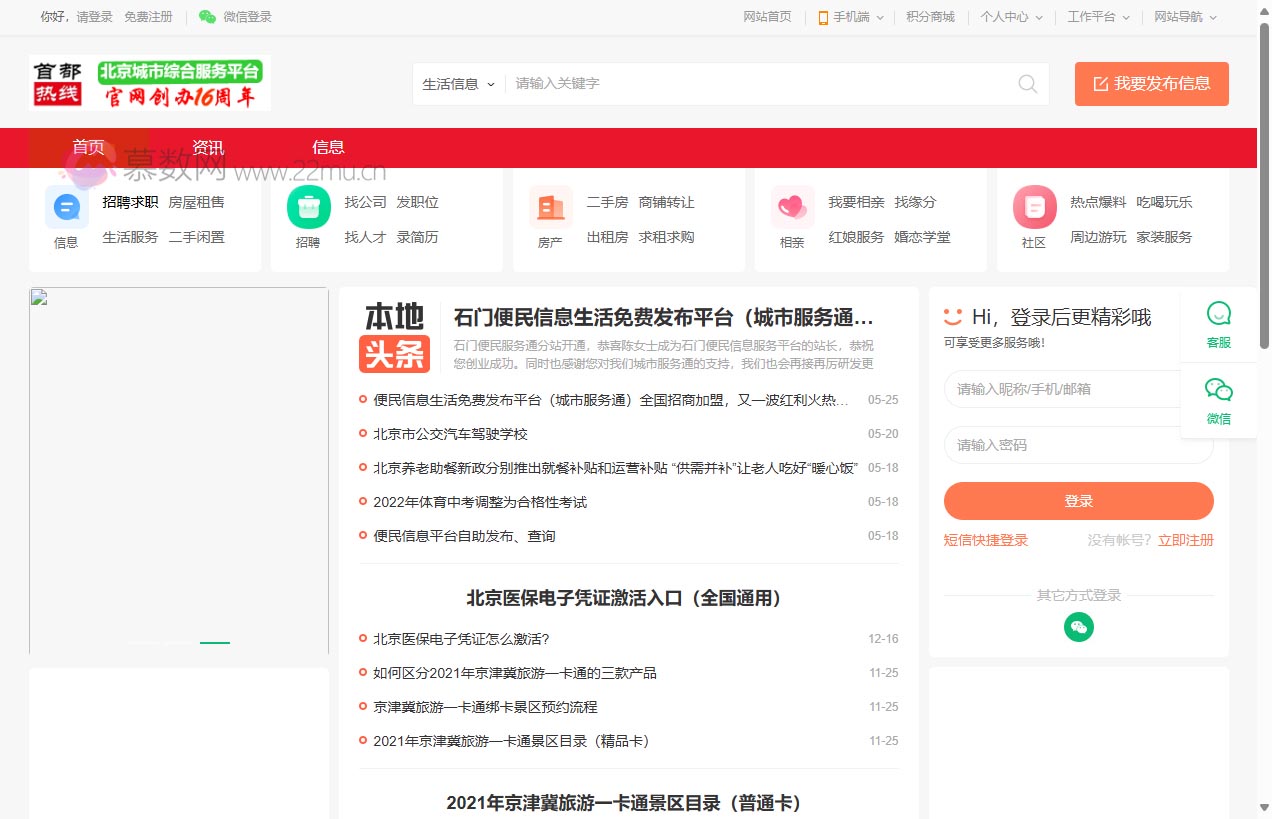This screenshot has height=819, width=1272.
Task: Select the 招聘 (jobs) category icon
Action: (x=308, y=206)
